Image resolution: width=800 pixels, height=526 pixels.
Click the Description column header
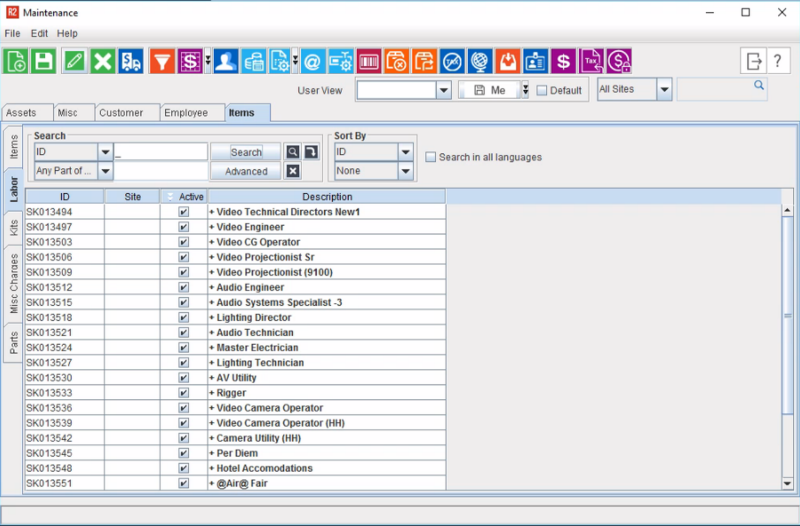(326, 197)
